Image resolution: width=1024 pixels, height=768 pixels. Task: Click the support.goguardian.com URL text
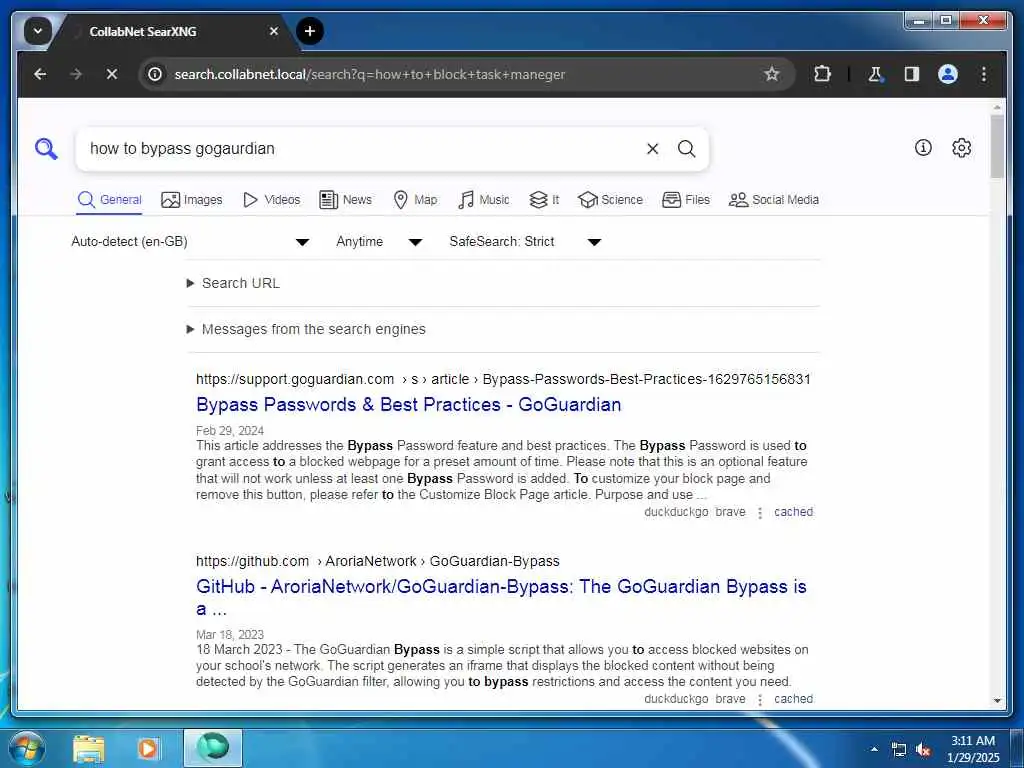click(503, 379)
